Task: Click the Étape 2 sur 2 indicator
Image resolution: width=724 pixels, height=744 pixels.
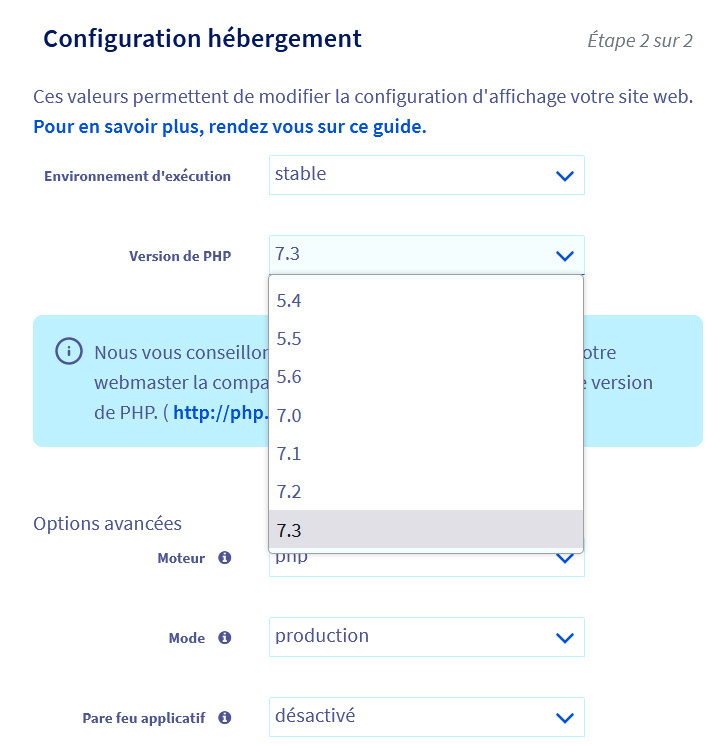Action: click(639, 41)
